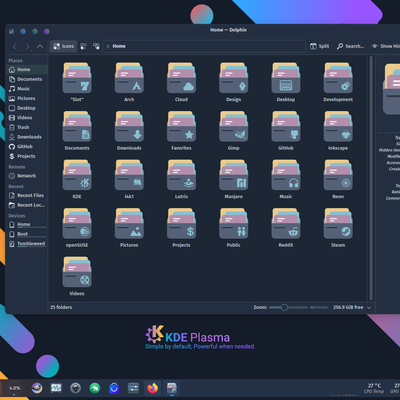This screenshot has width=400, height=400.
Task: Select the Development folder icon
Action: pos(338,78)
